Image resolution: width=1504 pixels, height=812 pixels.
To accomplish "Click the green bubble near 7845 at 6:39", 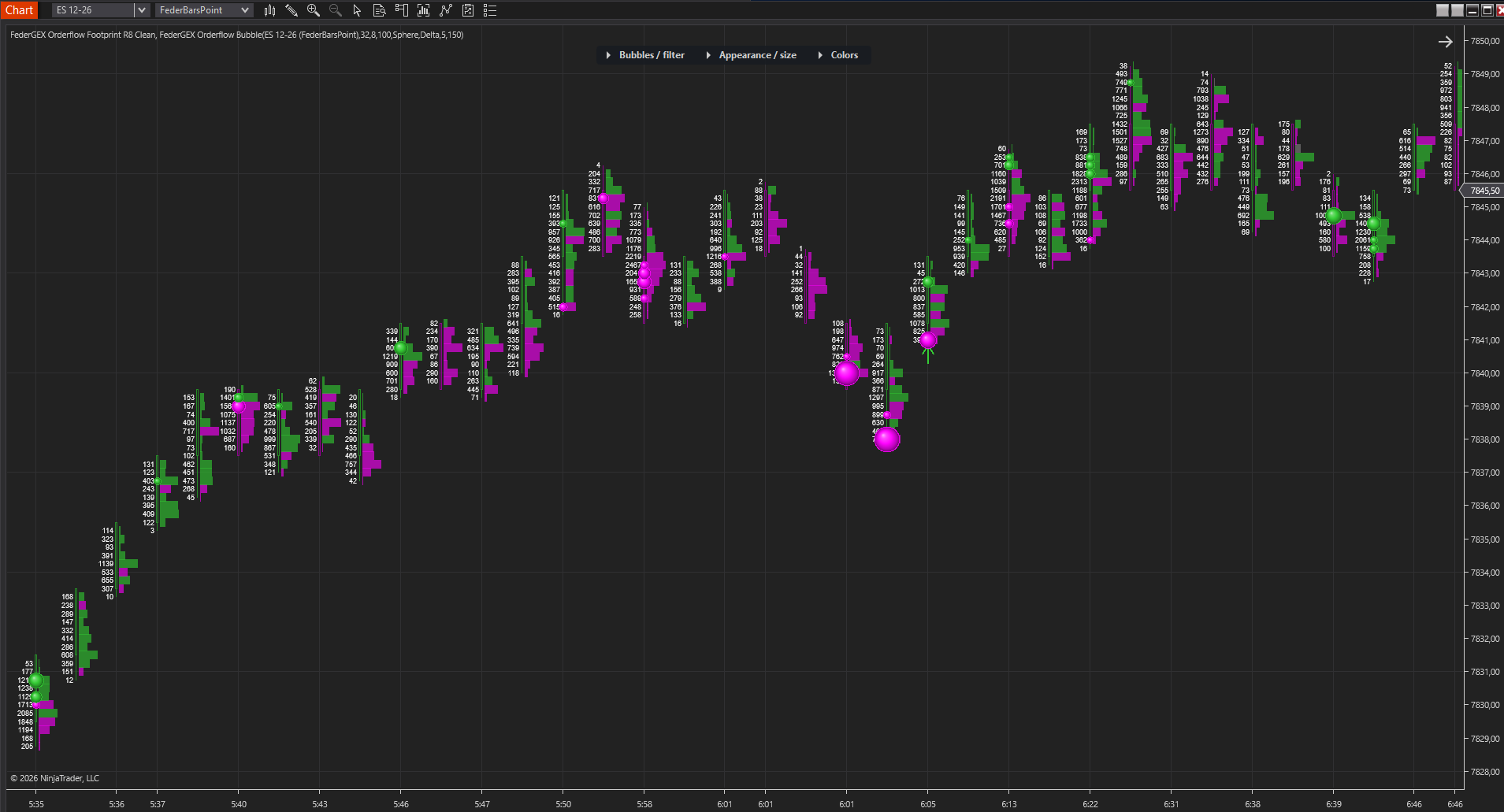I will [x=1333, y=215].
